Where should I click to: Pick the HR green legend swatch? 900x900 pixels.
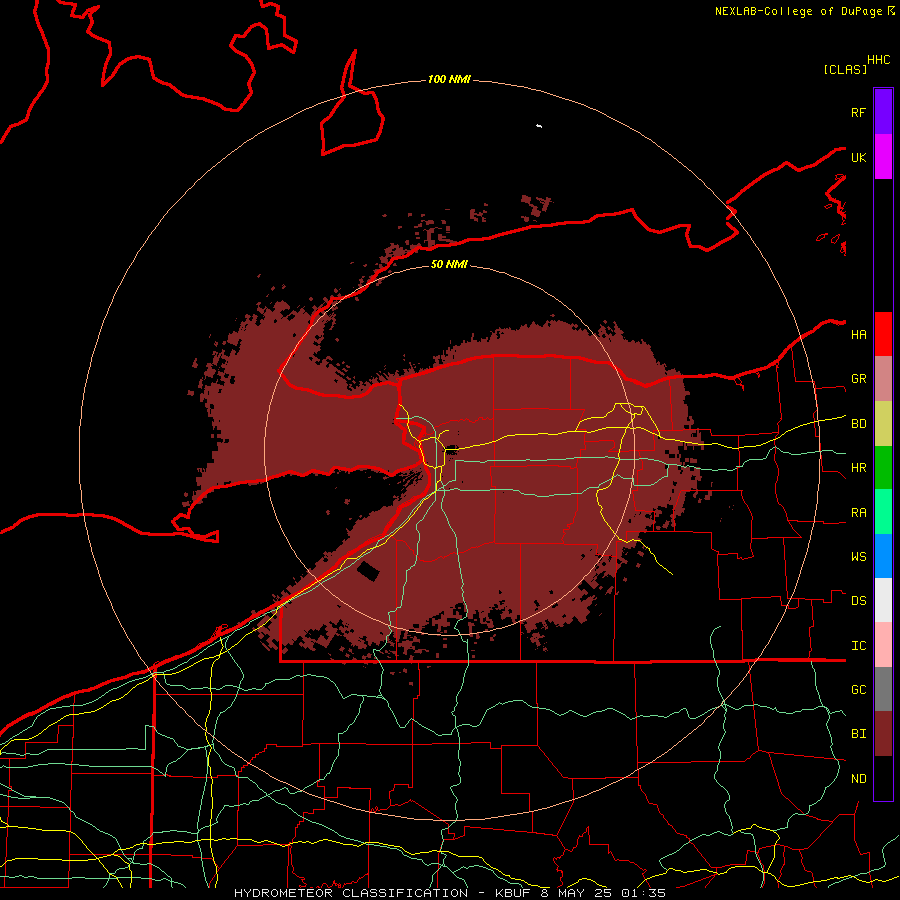883,468
